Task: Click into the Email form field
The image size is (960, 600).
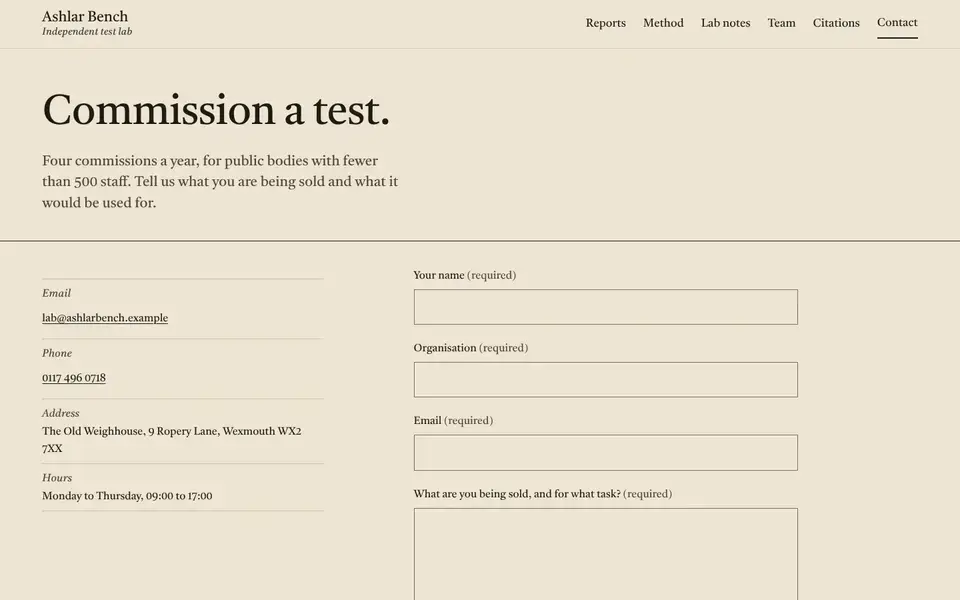Action: (x=606, y=452)
